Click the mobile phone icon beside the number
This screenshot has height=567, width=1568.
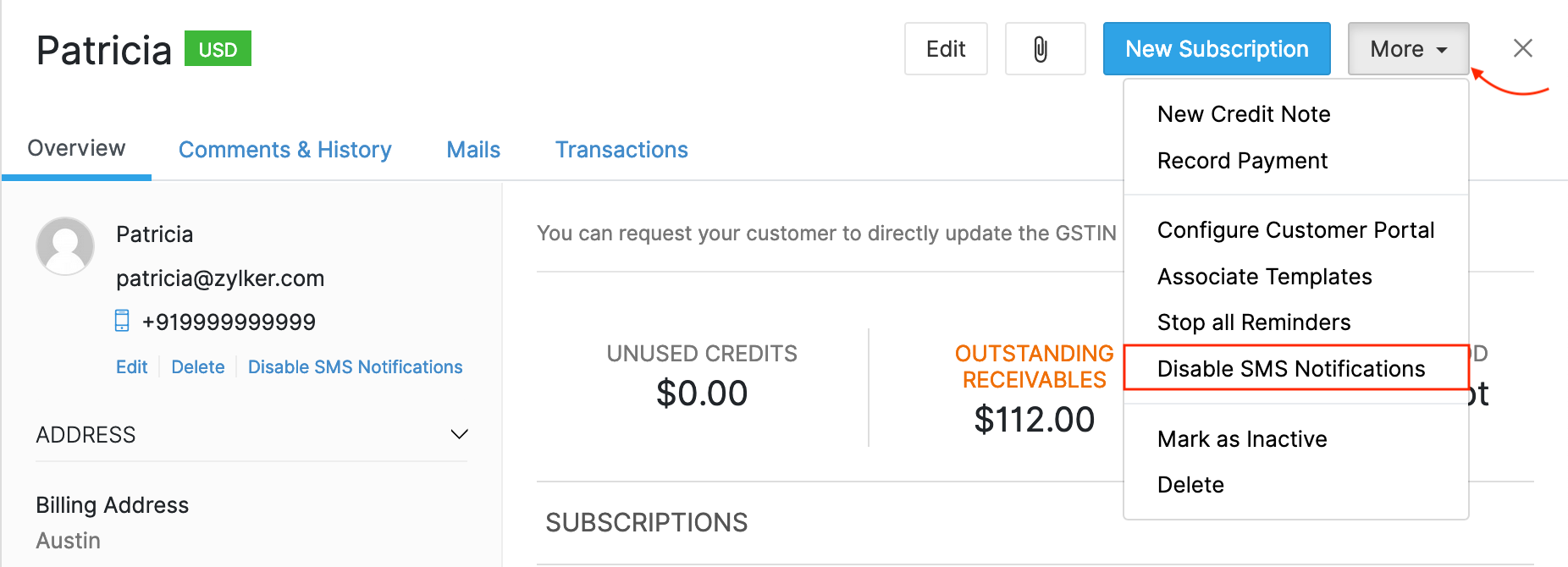click(124, 321)
